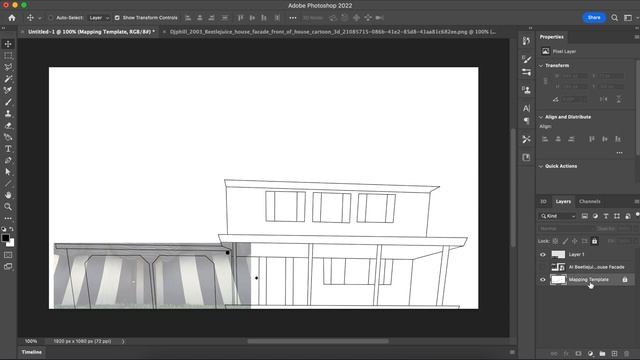640x360 pixels.
Task: Select the Magic Wand tool
Action: point(8,79)
